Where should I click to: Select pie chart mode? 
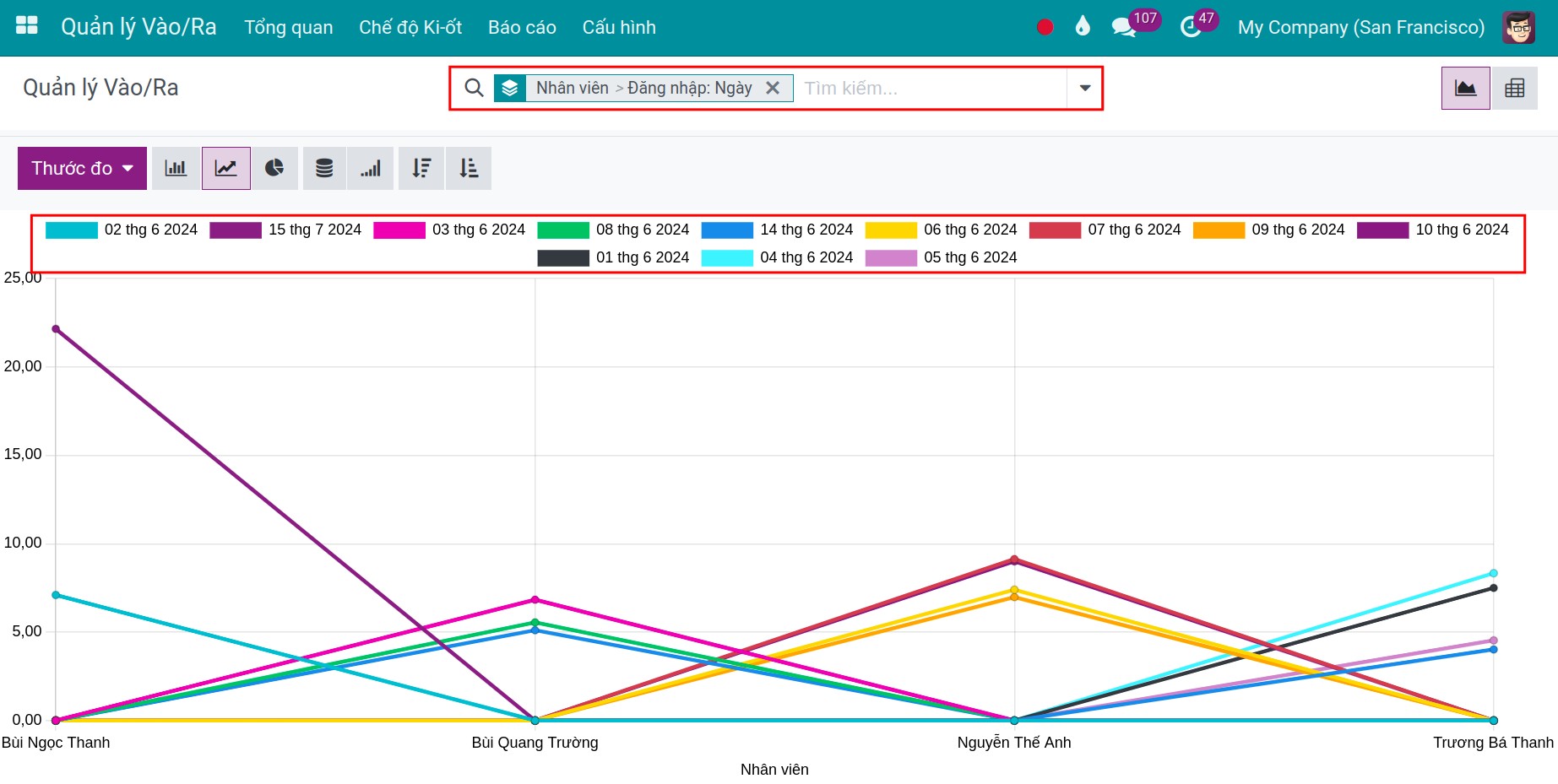point(274,168)
